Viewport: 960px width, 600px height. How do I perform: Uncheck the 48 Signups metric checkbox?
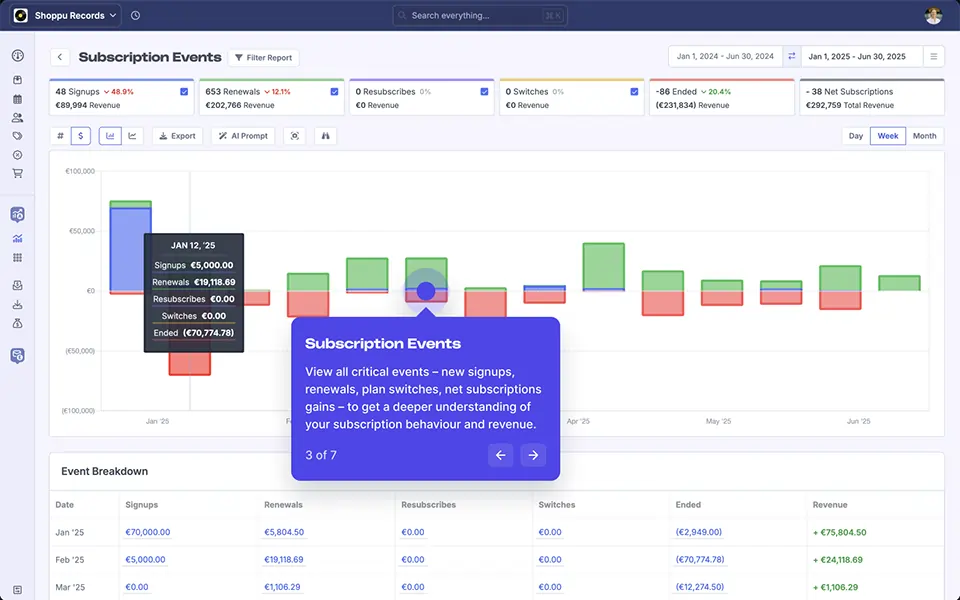(182, 91)
